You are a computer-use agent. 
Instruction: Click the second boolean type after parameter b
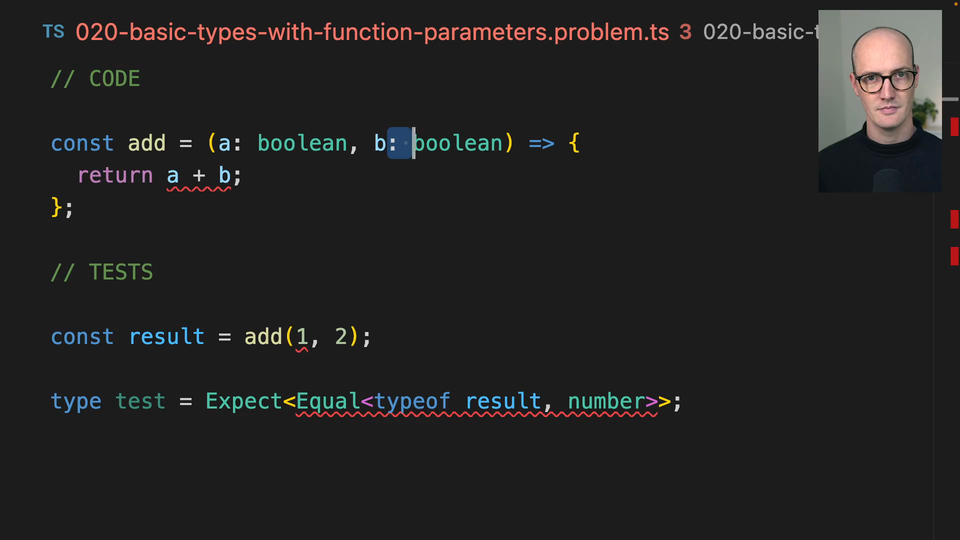(458, 143)
